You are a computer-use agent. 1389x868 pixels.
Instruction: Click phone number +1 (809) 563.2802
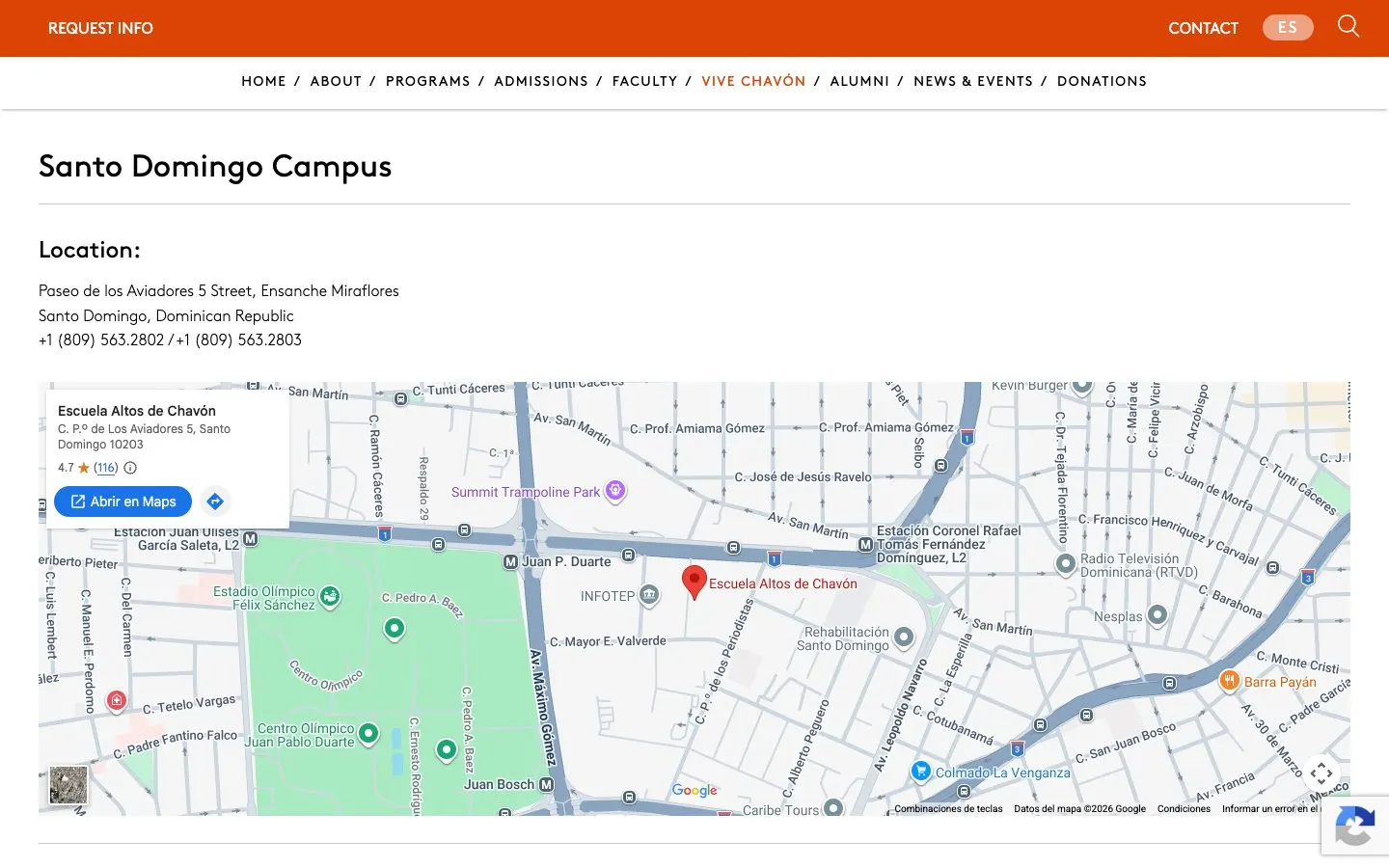[101, 339]
